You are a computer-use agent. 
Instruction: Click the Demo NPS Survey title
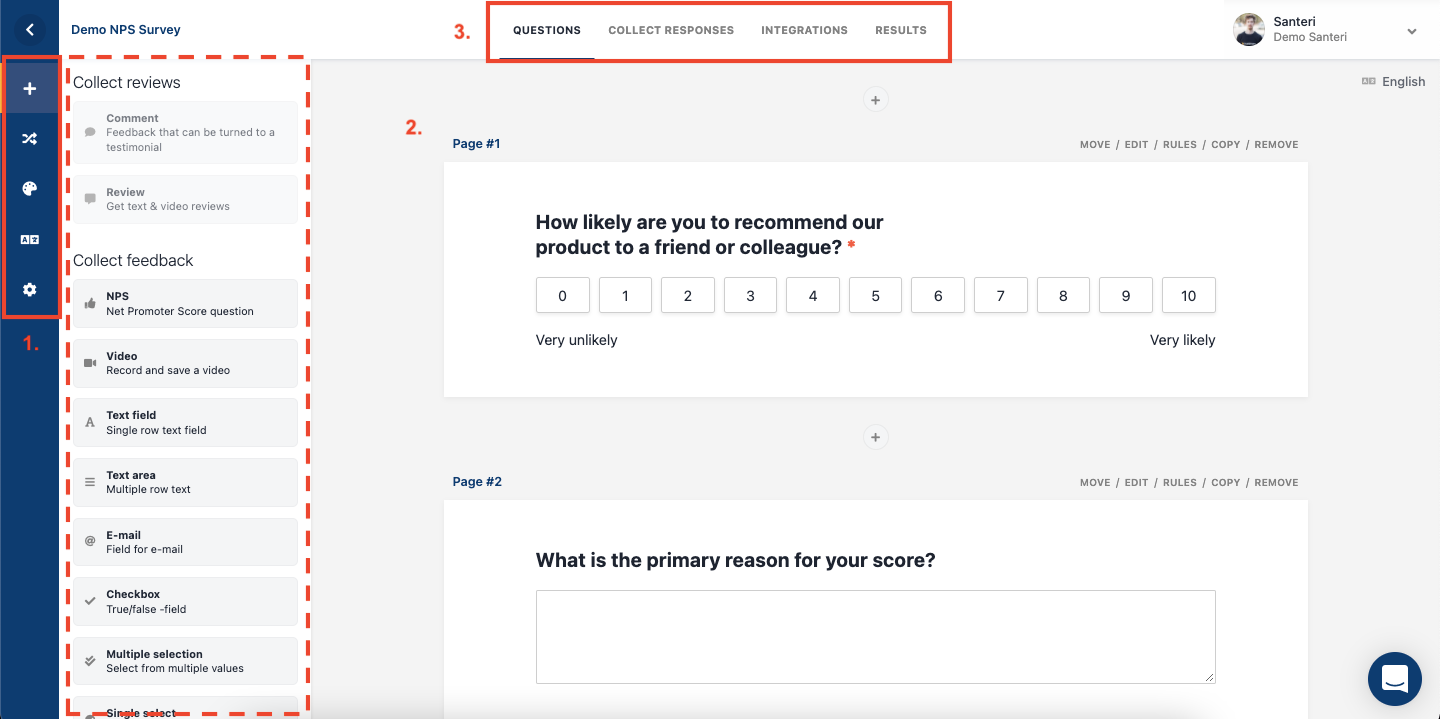(x=126, y=30)
